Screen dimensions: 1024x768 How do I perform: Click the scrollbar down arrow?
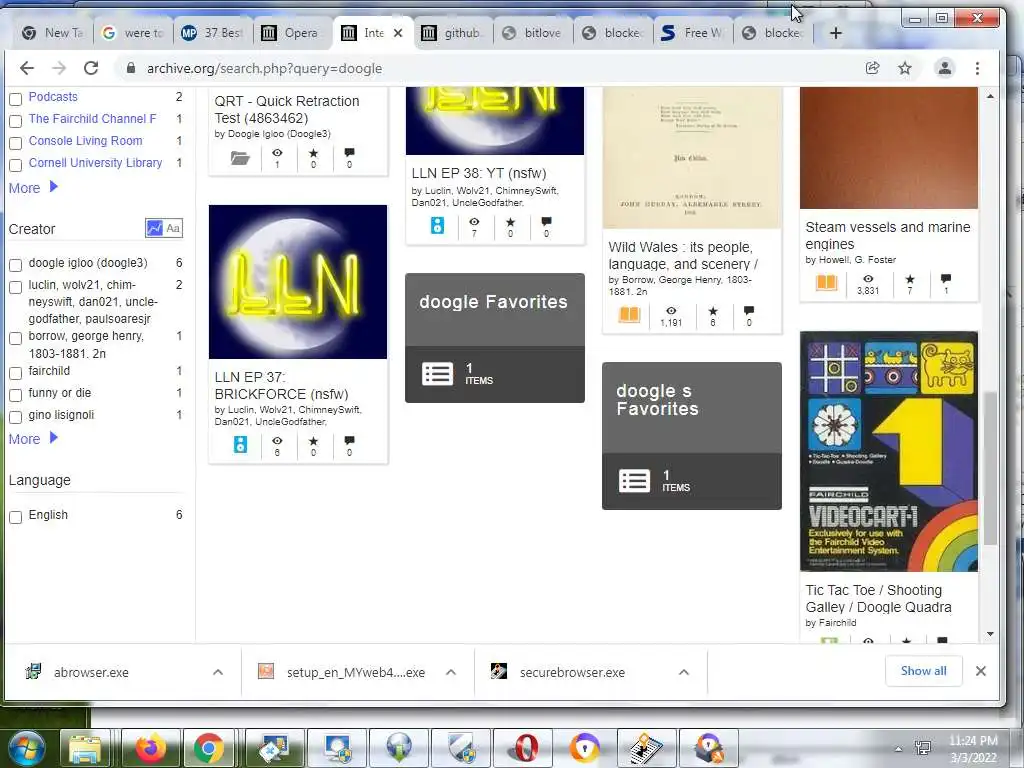[990, 633]
